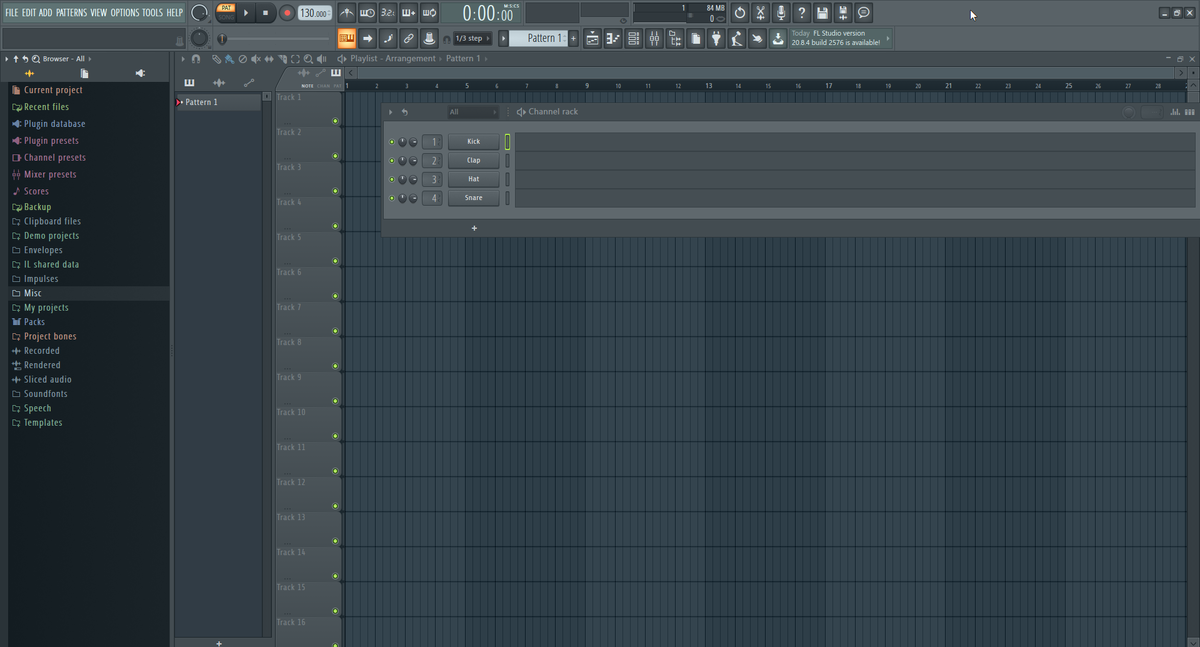This screenshot has height=647, width=1200.
Task: Open the 1/3 step snap dropdown
Action: (472, 38)
